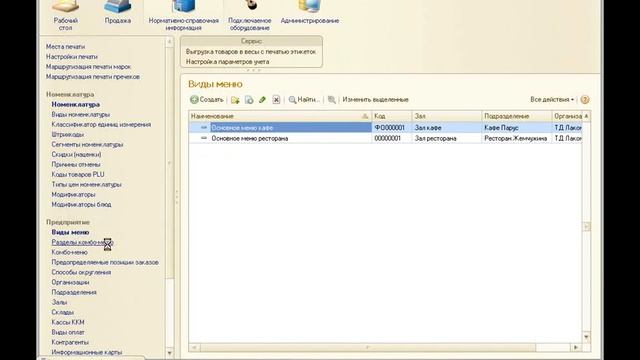Open Нормативно-справочная информация section
640x360 pixels.
point(183,16)
